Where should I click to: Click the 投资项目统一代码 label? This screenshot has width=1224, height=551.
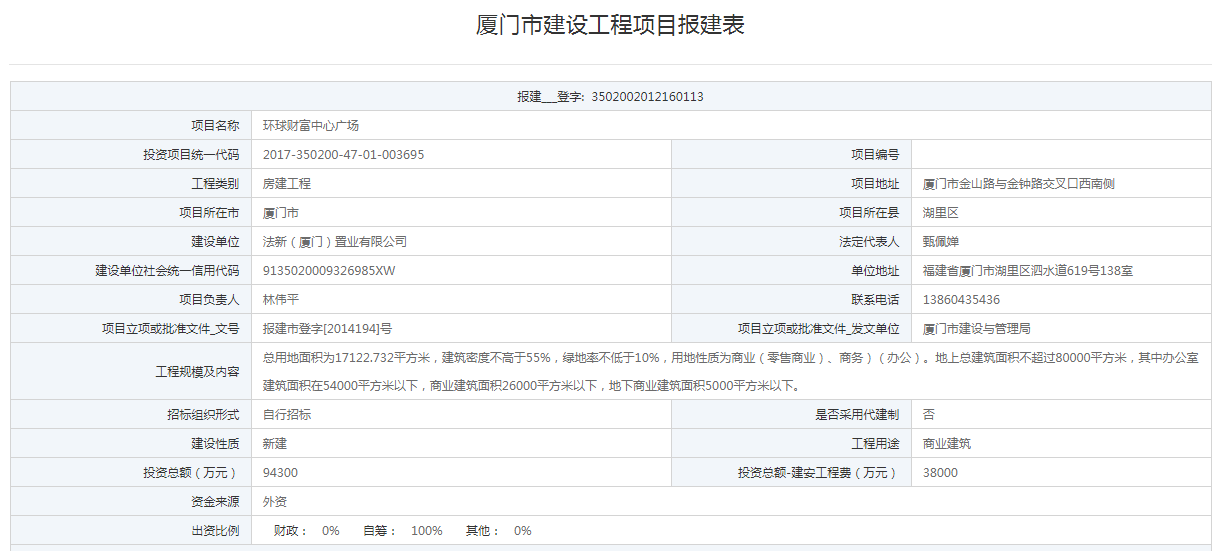tap(191, 155)
